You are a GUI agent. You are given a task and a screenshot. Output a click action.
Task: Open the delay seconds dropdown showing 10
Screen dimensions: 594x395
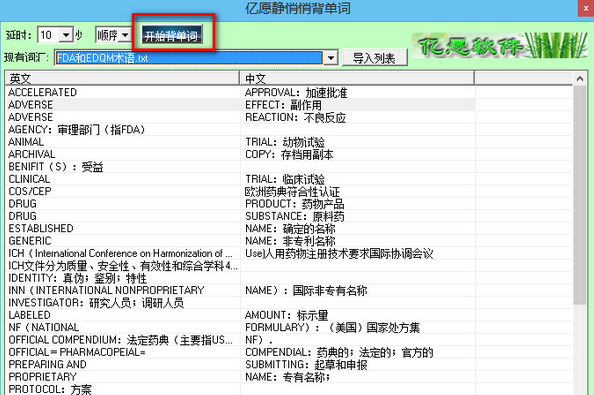pyautogui.click(x=66, y=35)
